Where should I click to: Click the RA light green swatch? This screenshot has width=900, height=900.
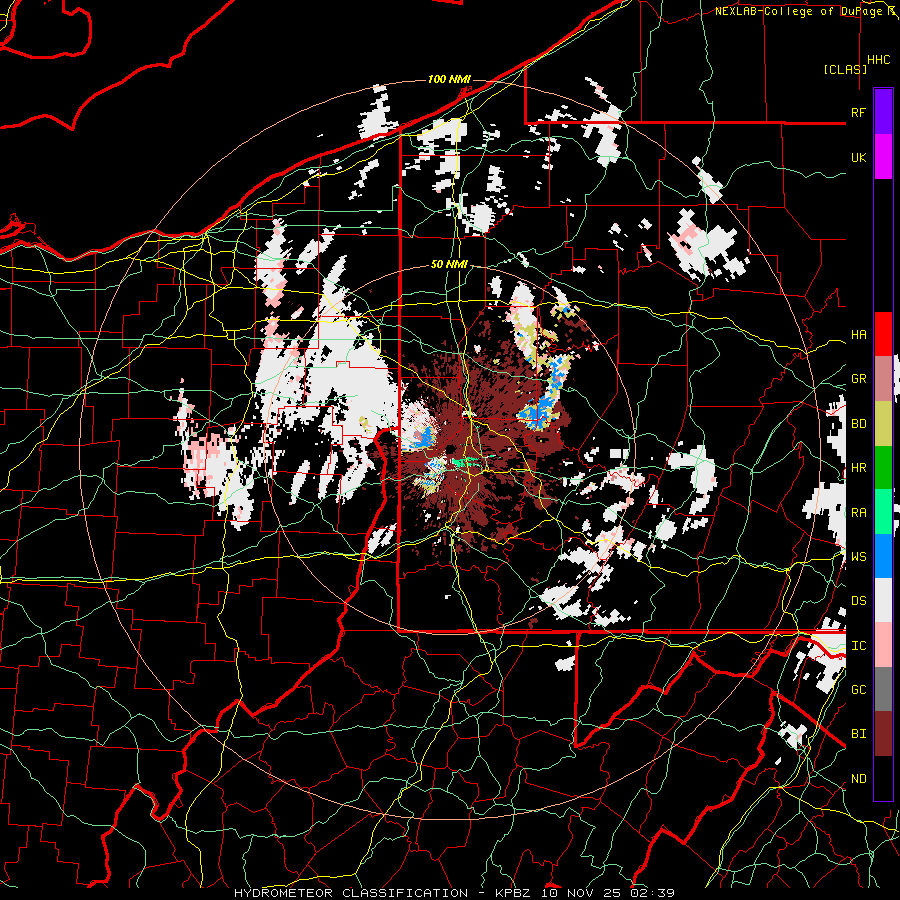tap(883, 512)
